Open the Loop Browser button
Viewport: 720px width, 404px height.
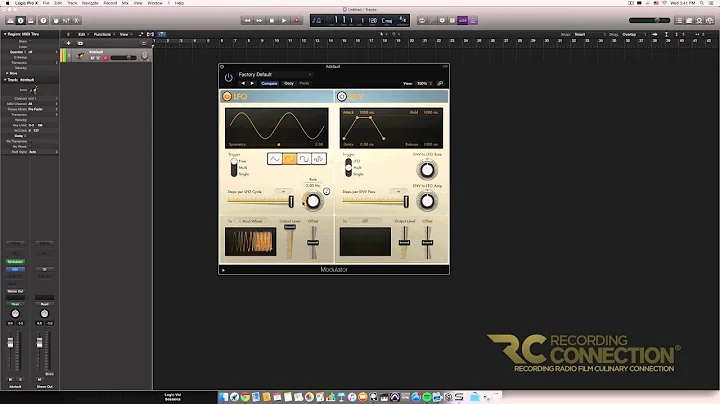pyautogui.click(x=699, y=20)
